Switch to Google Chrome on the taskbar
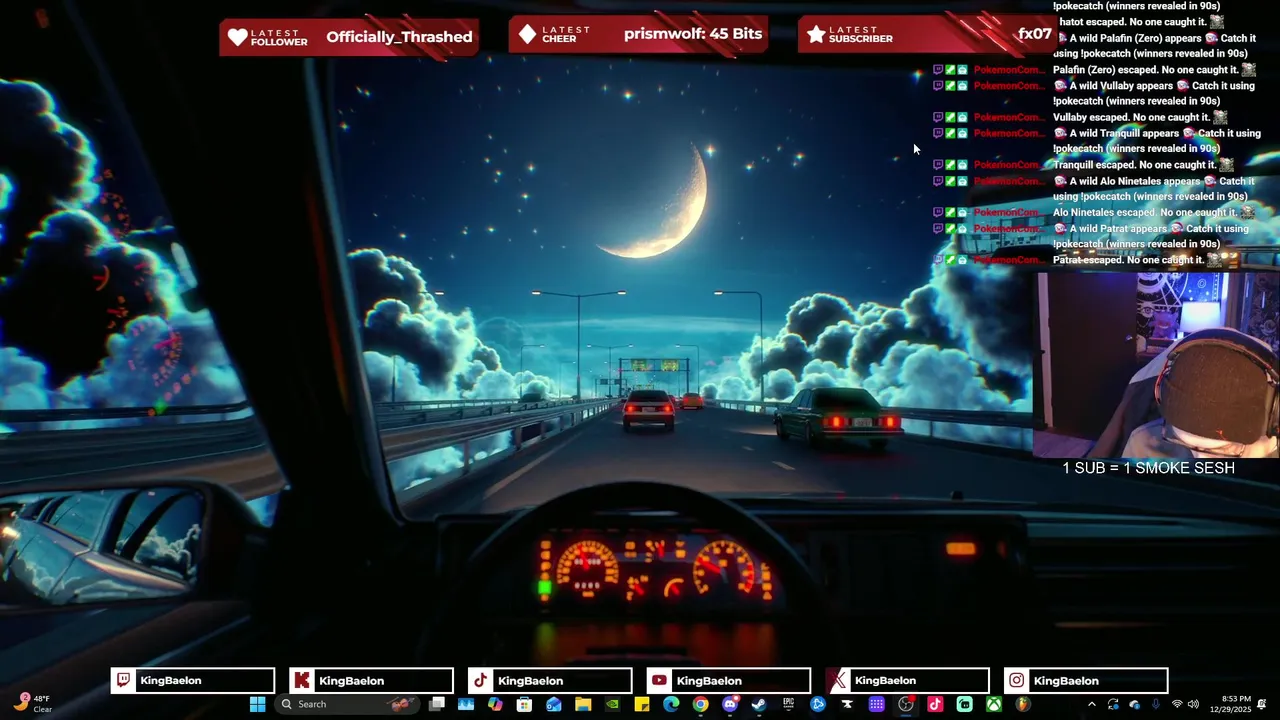The image size is (1280, 720). [700, 704]
